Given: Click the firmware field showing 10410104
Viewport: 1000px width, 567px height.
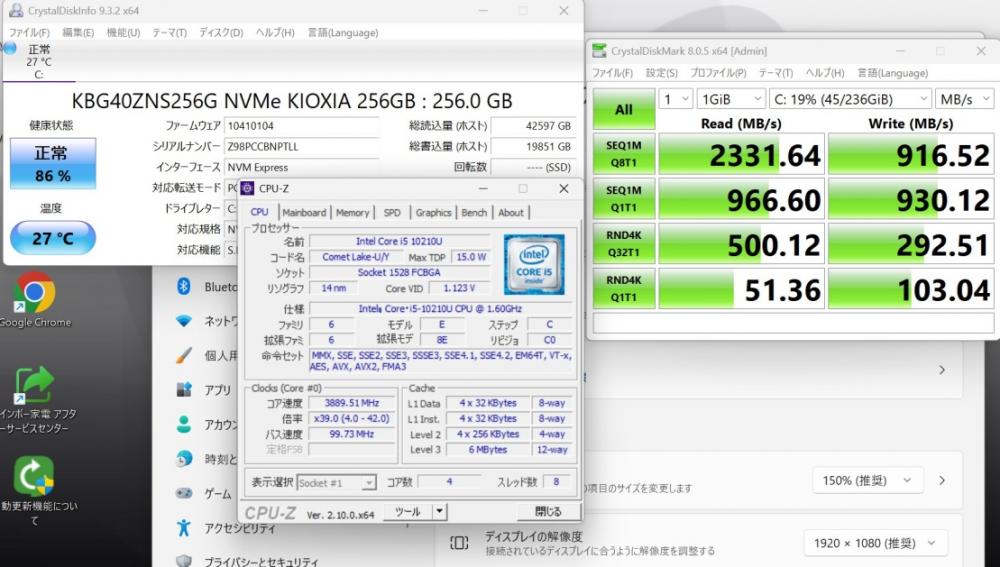Looking at the screenshot, I should click(302, 126).
